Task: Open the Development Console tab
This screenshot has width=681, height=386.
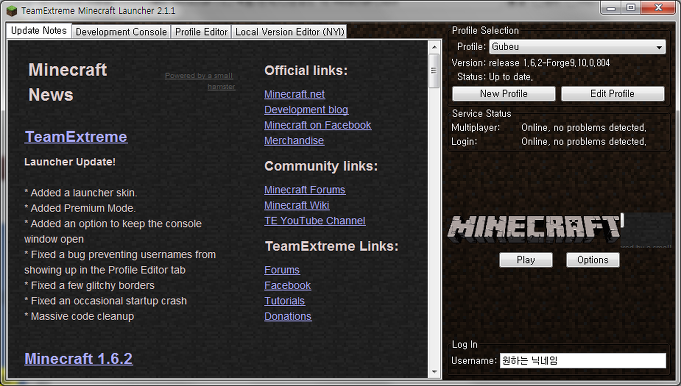Action: 121,32
